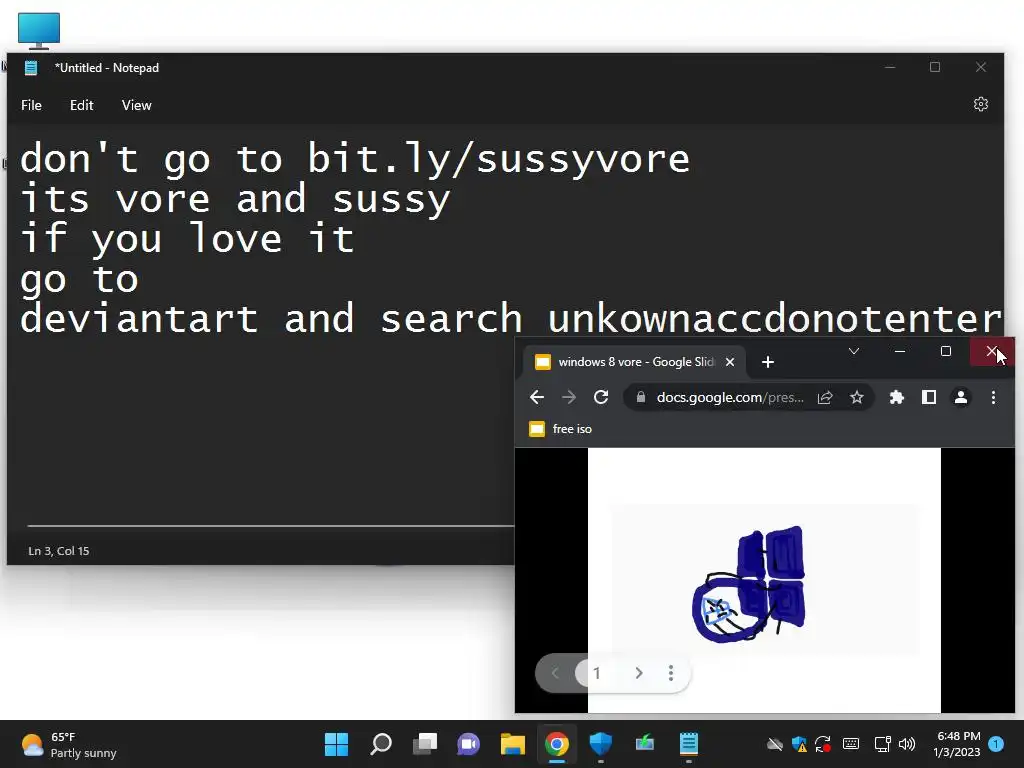
Task: Open the Edit menu in Notepad
Action: pyautogui.click(x=82, y=105)
